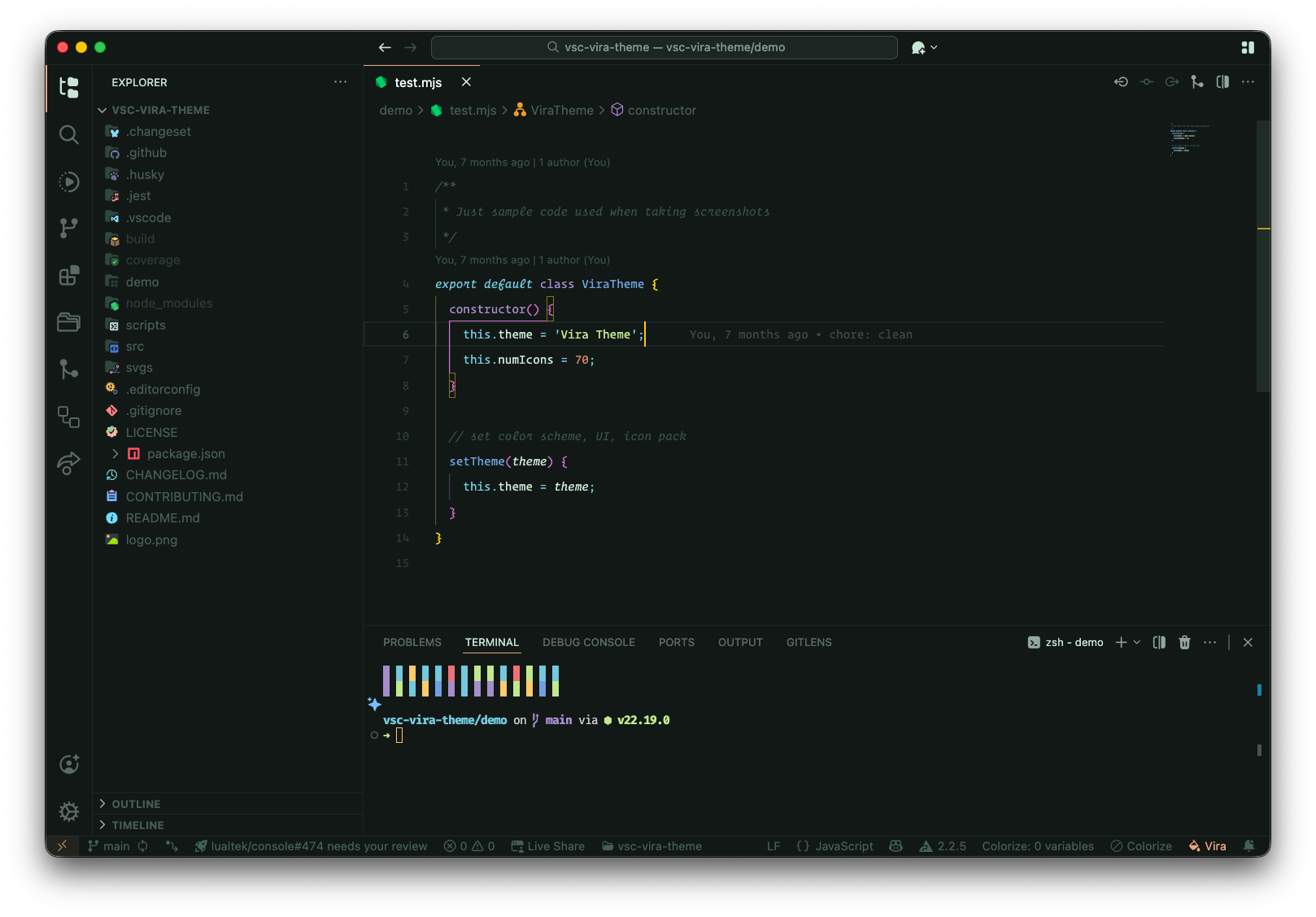The image size is (1316, 917).
Task: Toggle notifications bell in status bar
Action: pos(1248,846)
